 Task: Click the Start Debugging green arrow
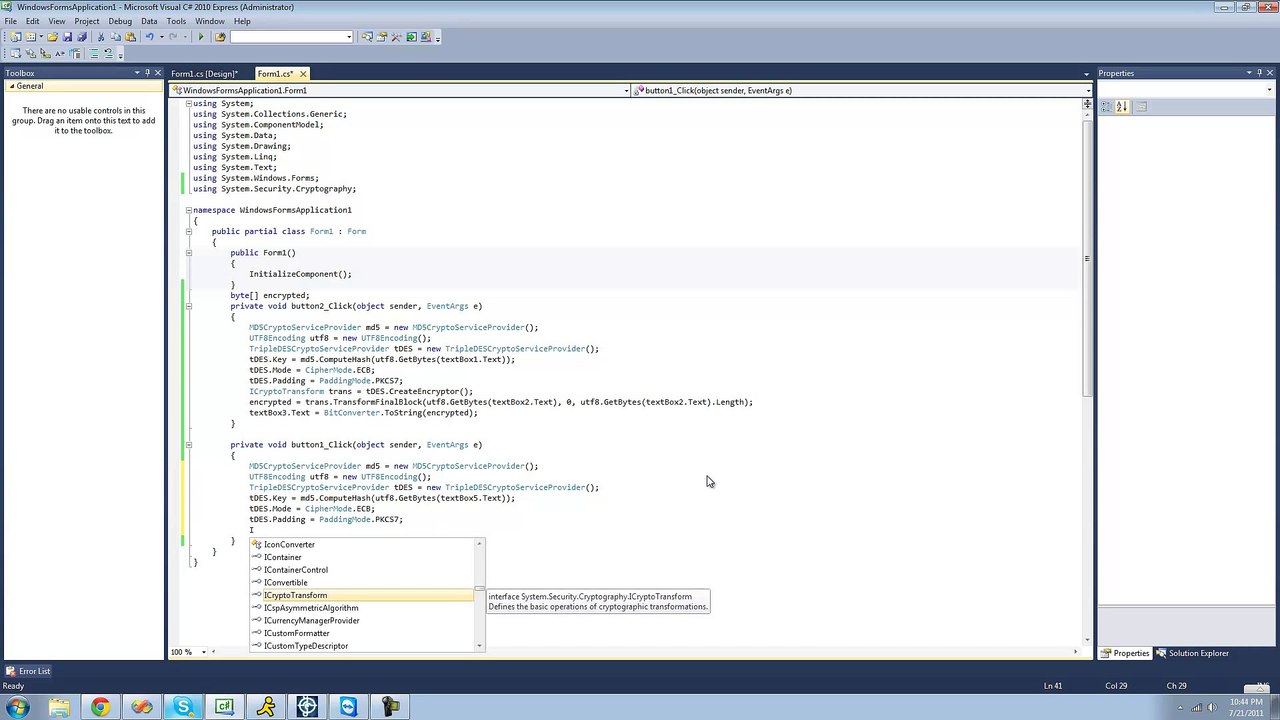point(201,37)
